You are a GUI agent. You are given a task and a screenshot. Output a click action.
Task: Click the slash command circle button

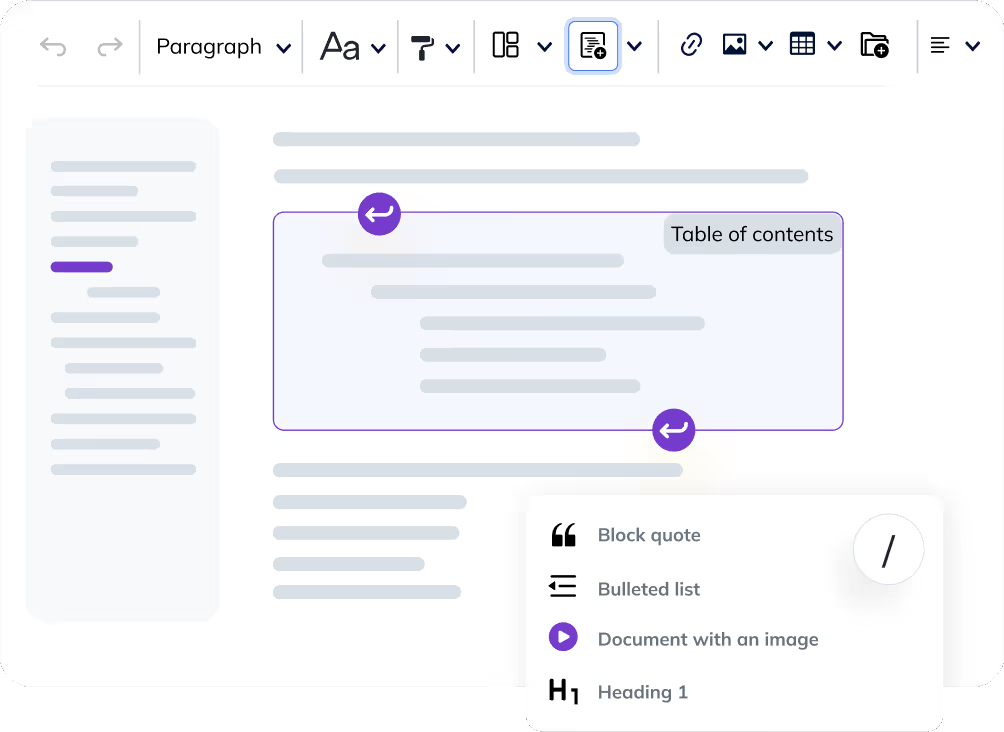(x=888, y=548)
